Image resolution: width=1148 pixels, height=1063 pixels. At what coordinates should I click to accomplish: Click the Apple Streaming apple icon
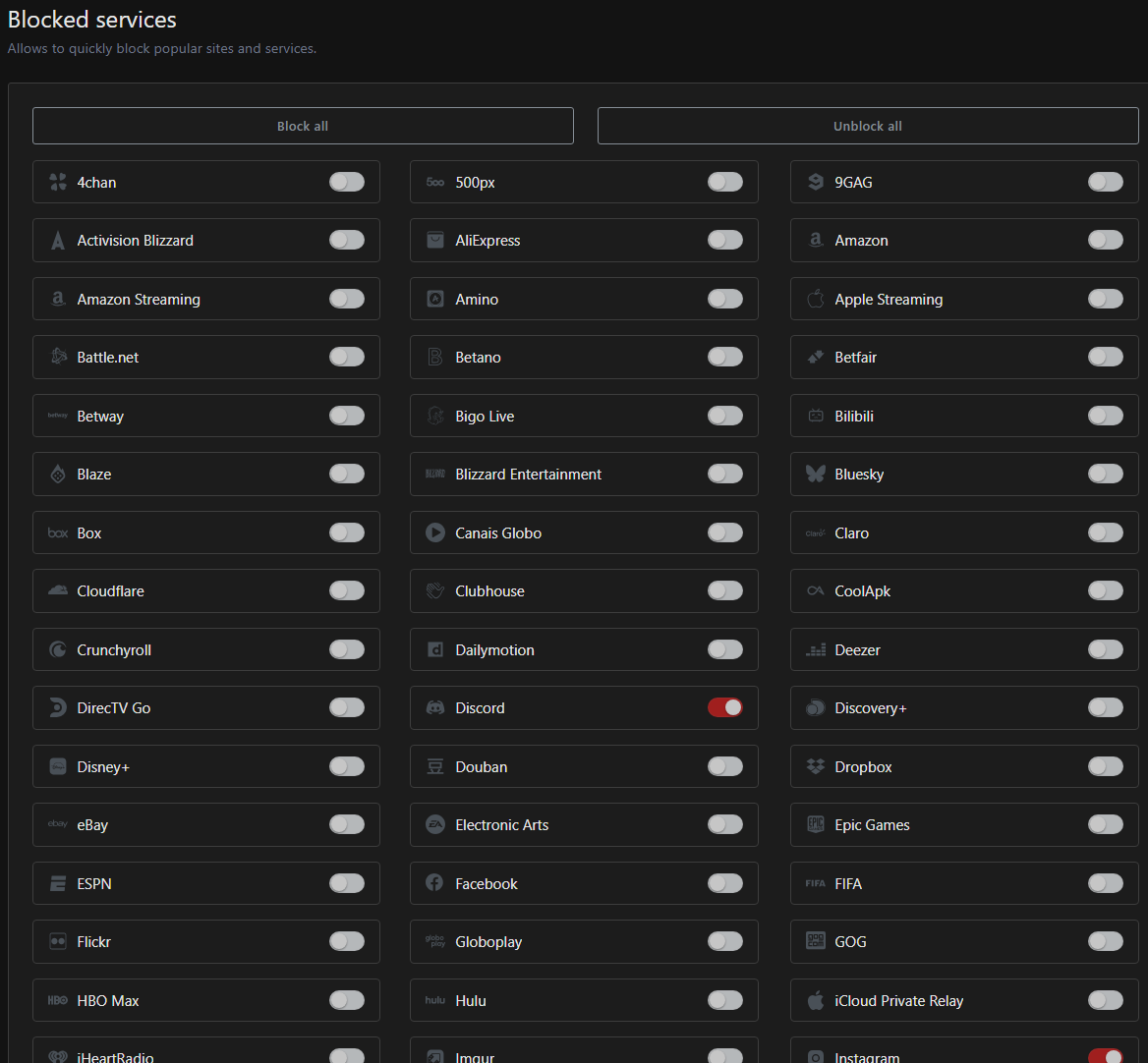pyautogui.click(x=815, y=300)
